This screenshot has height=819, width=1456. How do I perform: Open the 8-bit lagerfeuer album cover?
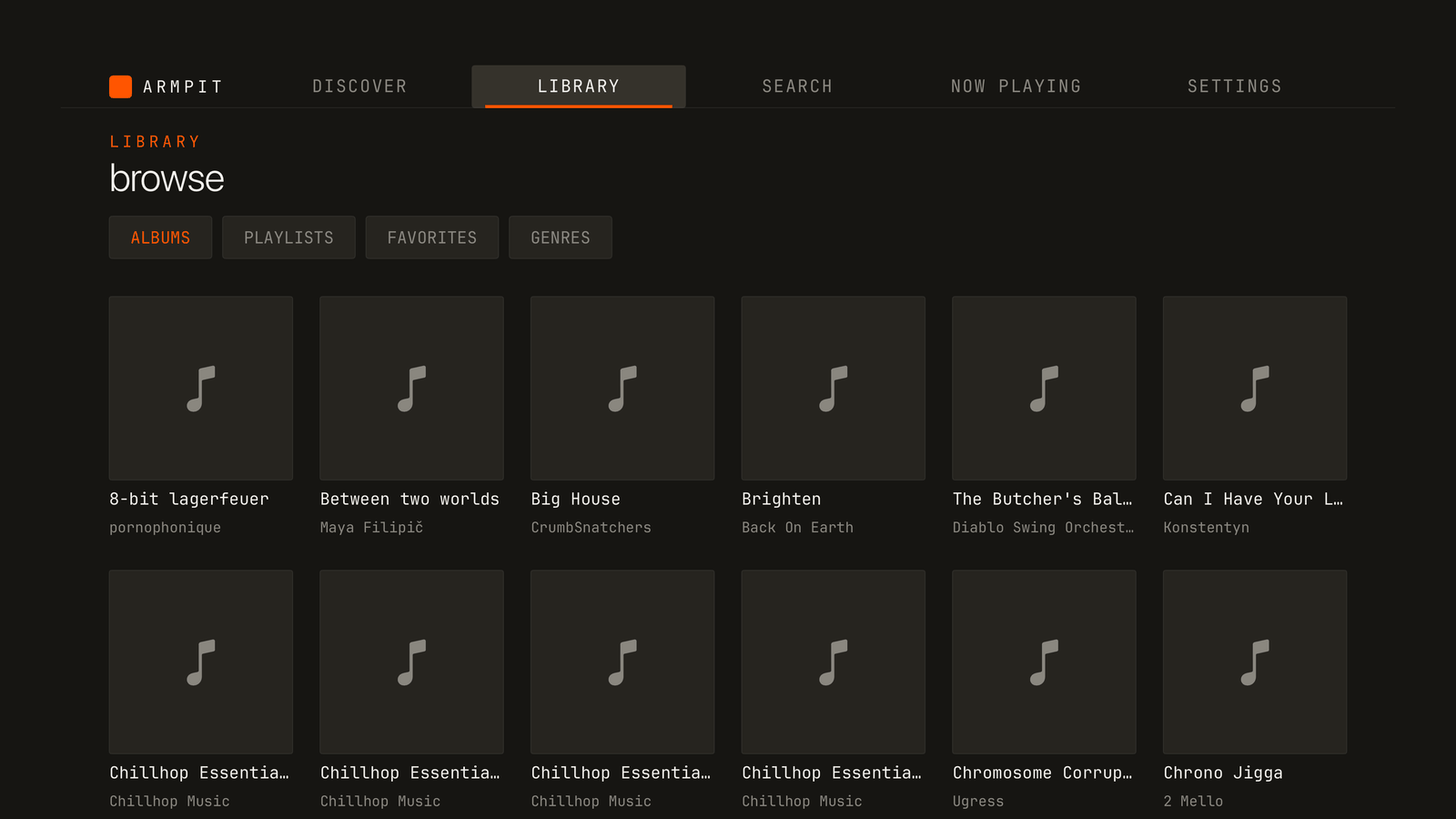tap(201, 388)
